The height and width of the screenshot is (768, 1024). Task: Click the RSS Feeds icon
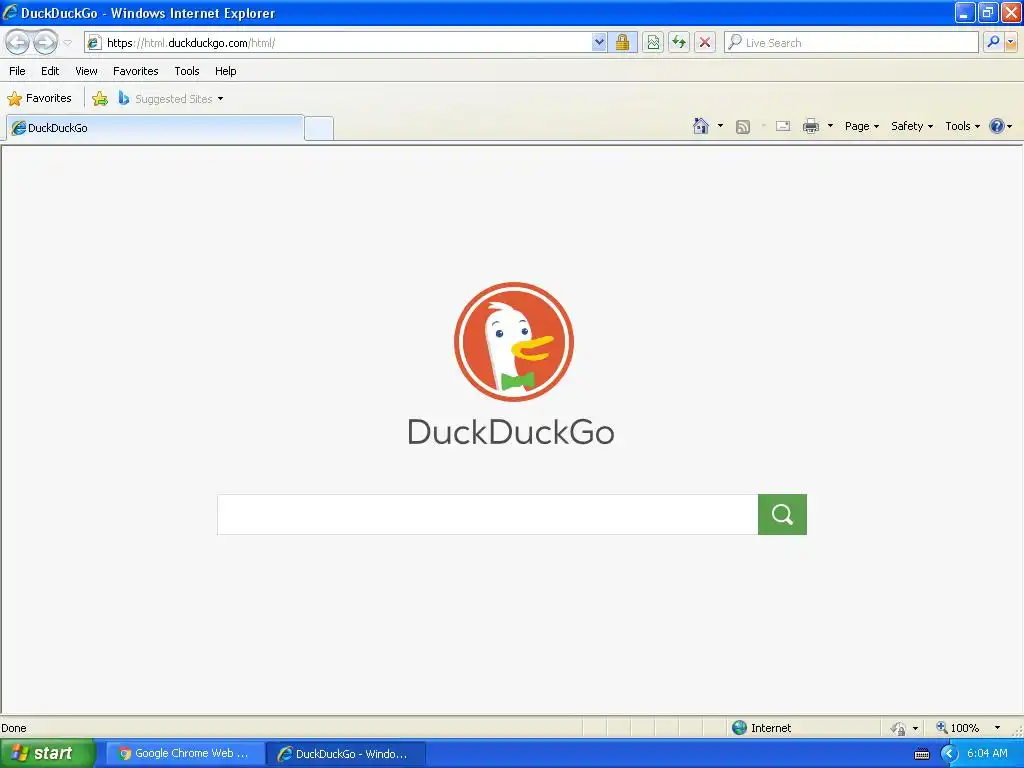743,127
